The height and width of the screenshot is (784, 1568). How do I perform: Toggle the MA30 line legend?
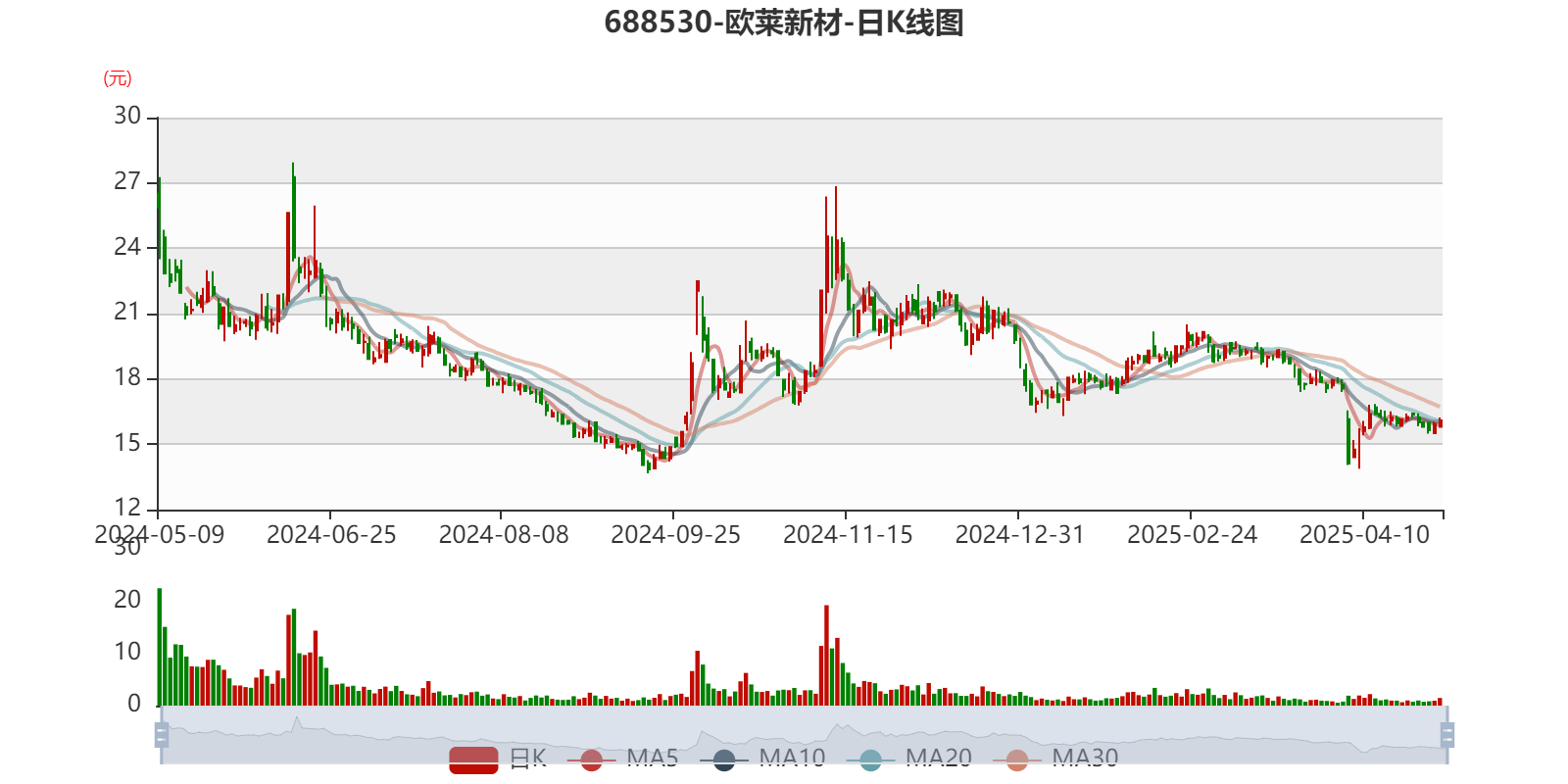[1055, 759]
